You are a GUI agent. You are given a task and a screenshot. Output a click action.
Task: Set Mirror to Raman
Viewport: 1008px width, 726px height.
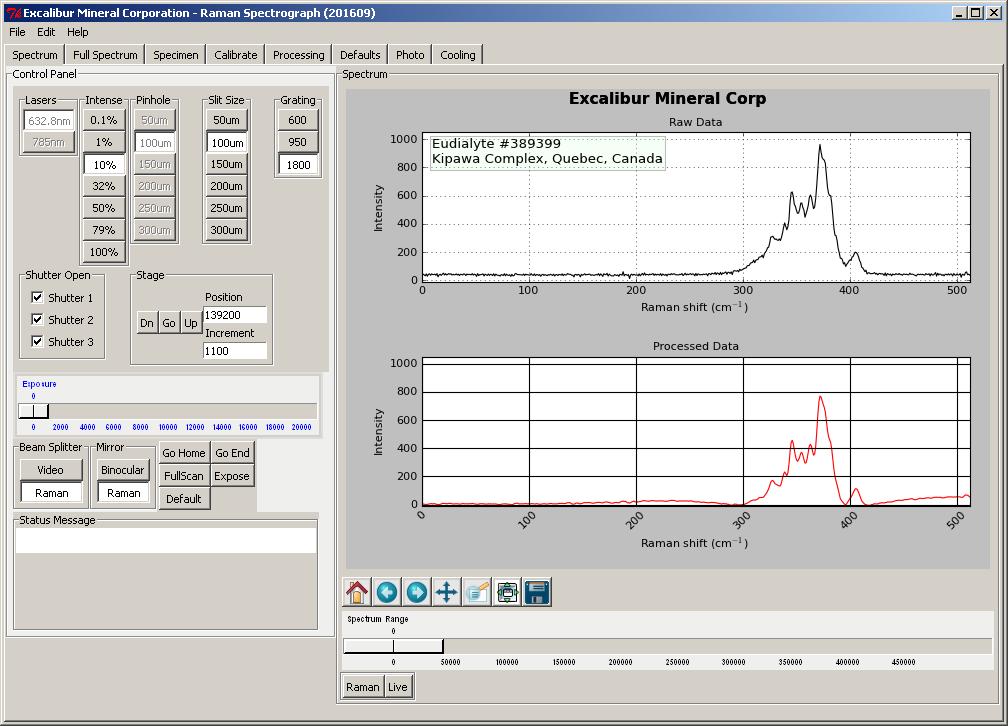(123, 493)
